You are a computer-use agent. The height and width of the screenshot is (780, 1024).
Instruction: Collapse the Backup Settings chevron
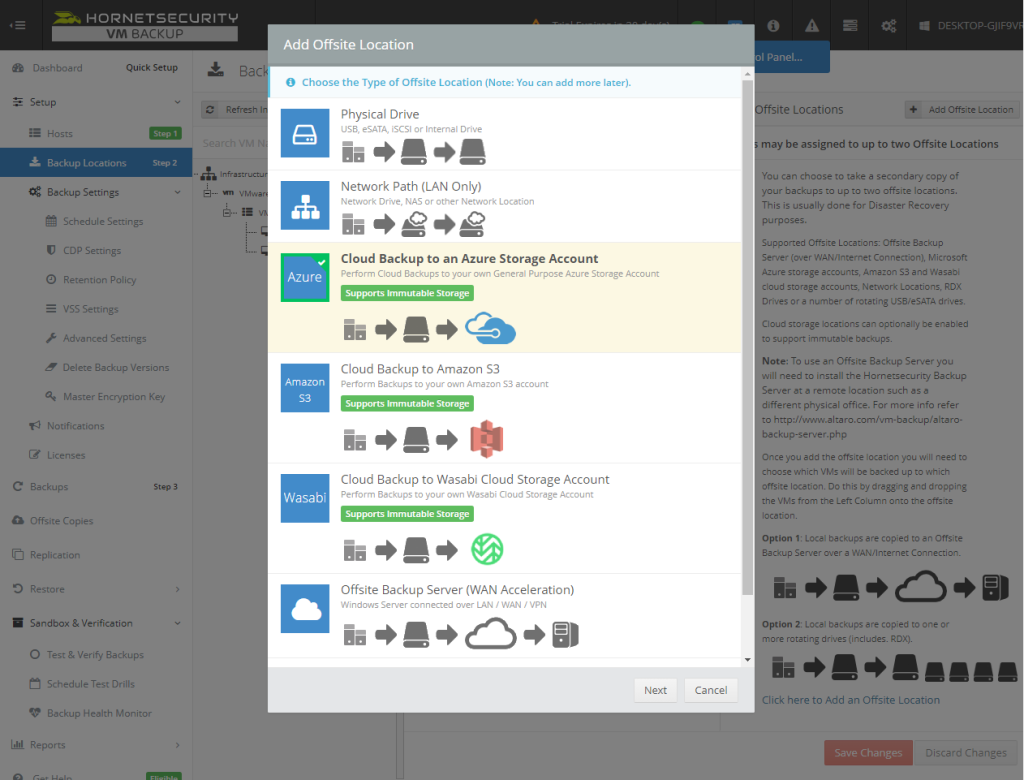[x=178, y=192]
